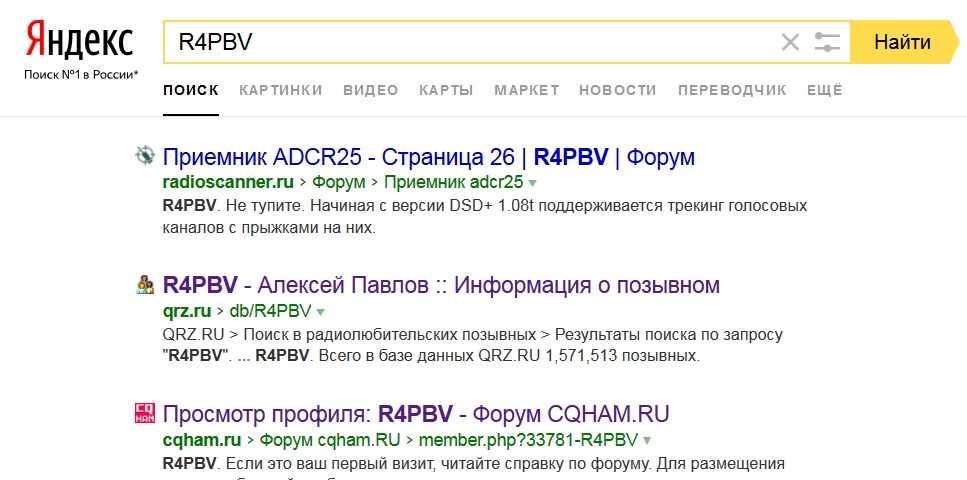Open the Маркет tab

[526, 90]
